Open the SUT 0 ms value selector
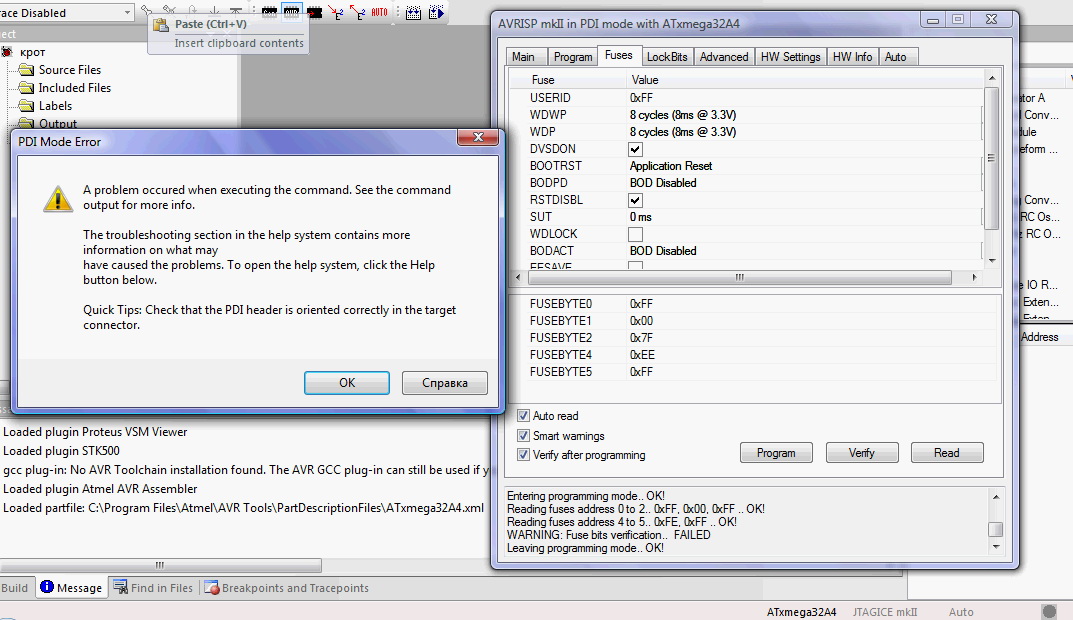Viewport: 1073px width, 620px height. pos(805,217)
